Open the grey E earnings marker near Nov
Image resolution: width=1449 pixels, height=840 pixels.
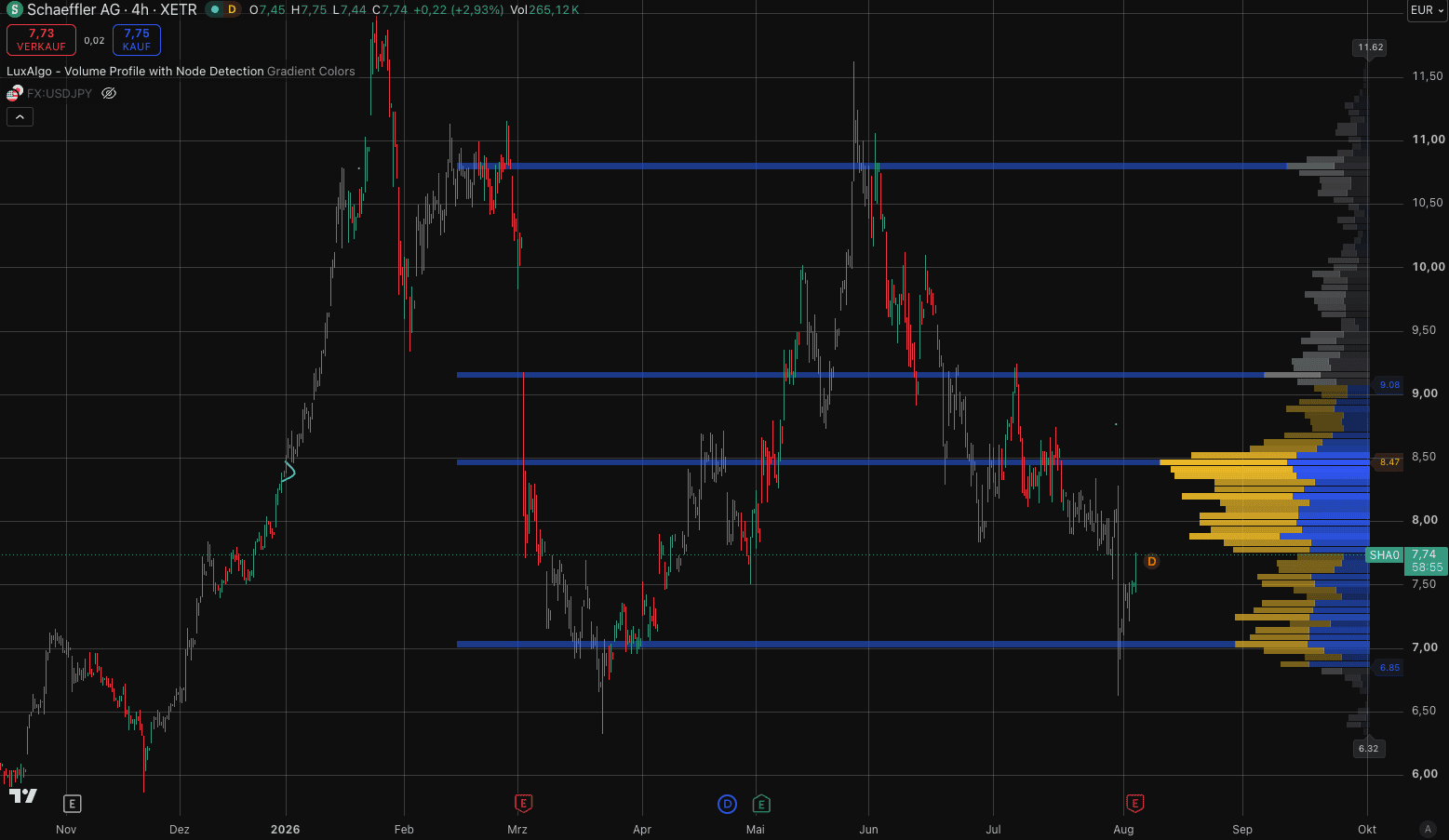click(x=72, y=804)
